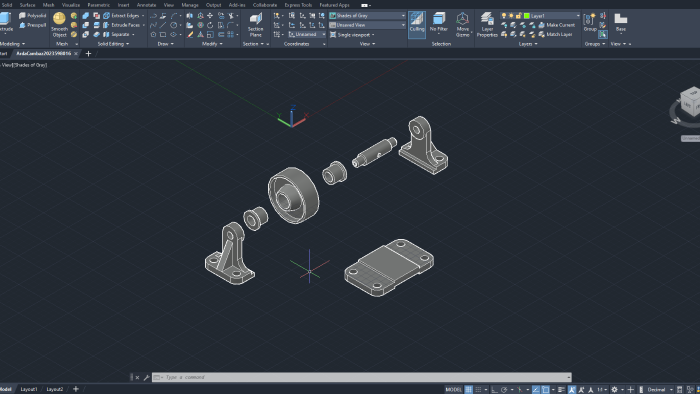Select the Polysolid tool

32,16
